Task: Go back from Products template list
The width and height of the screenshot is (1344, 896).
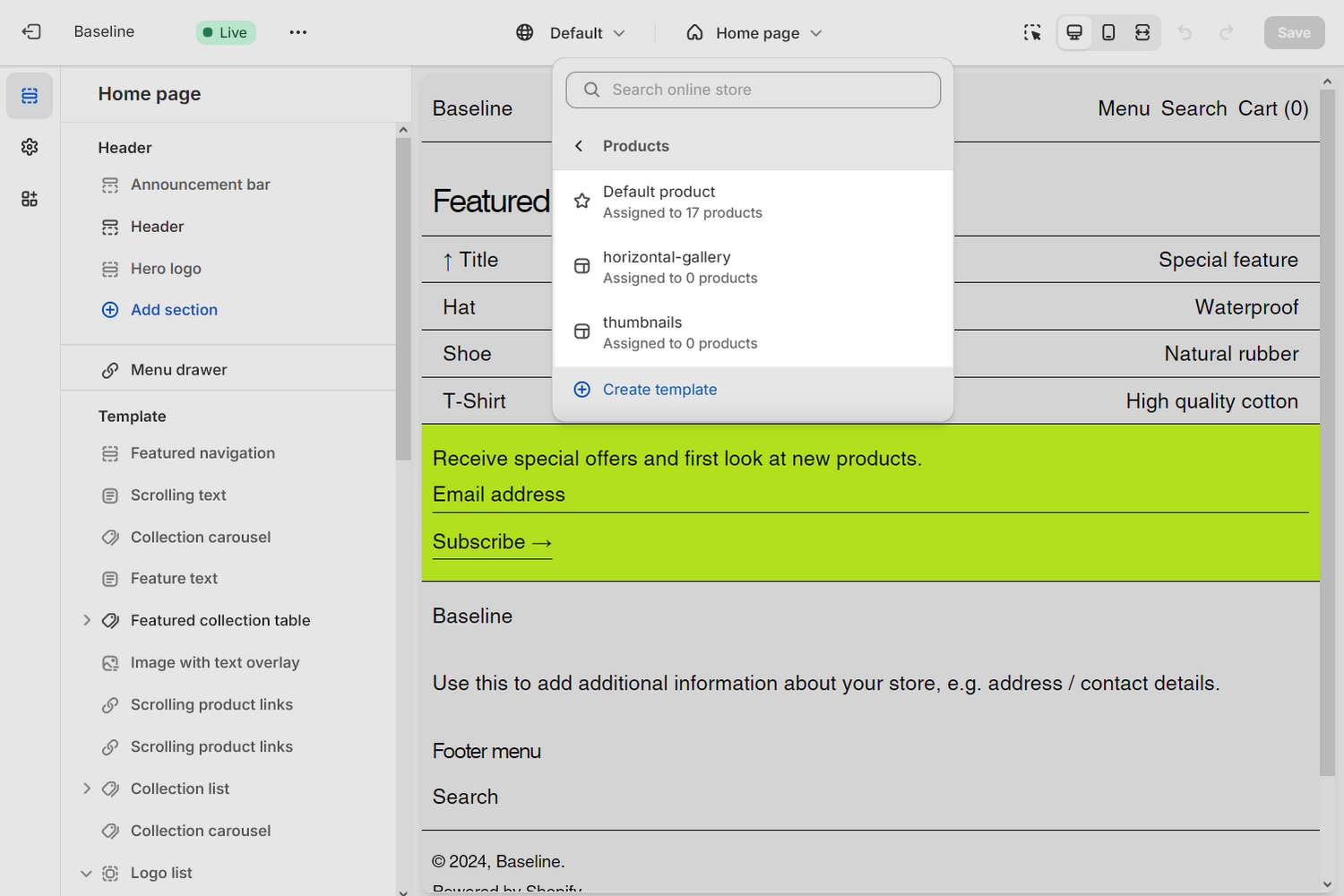Action: pos(578,145)
